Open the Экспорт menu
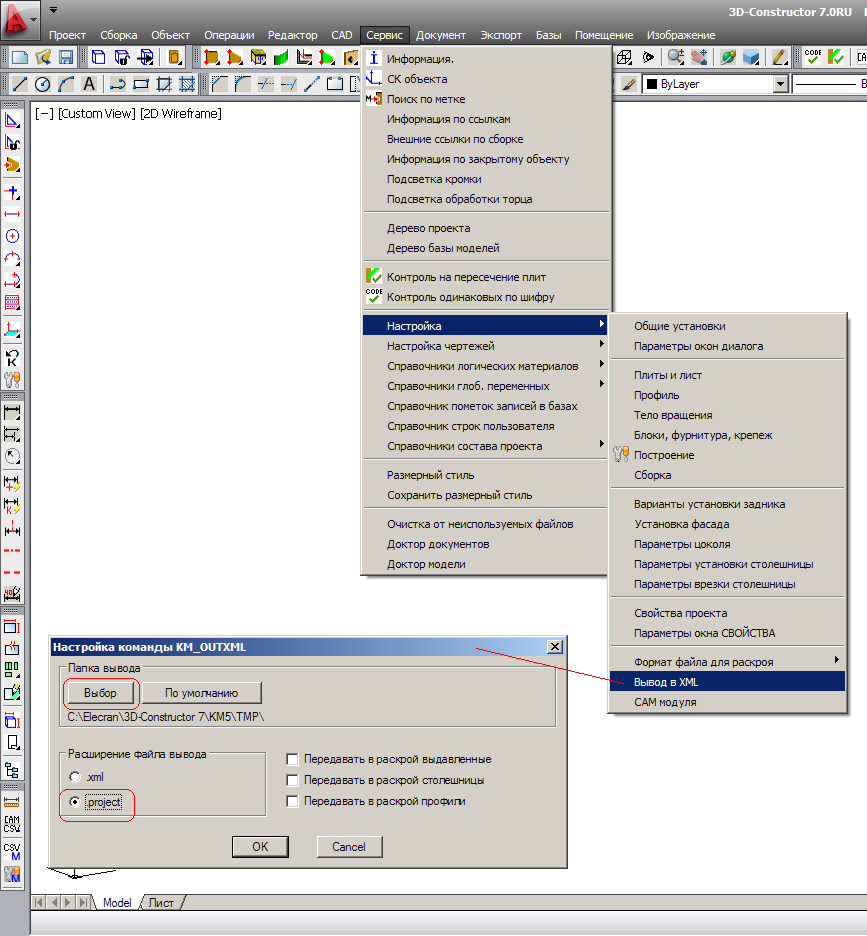 coord(501,35)
